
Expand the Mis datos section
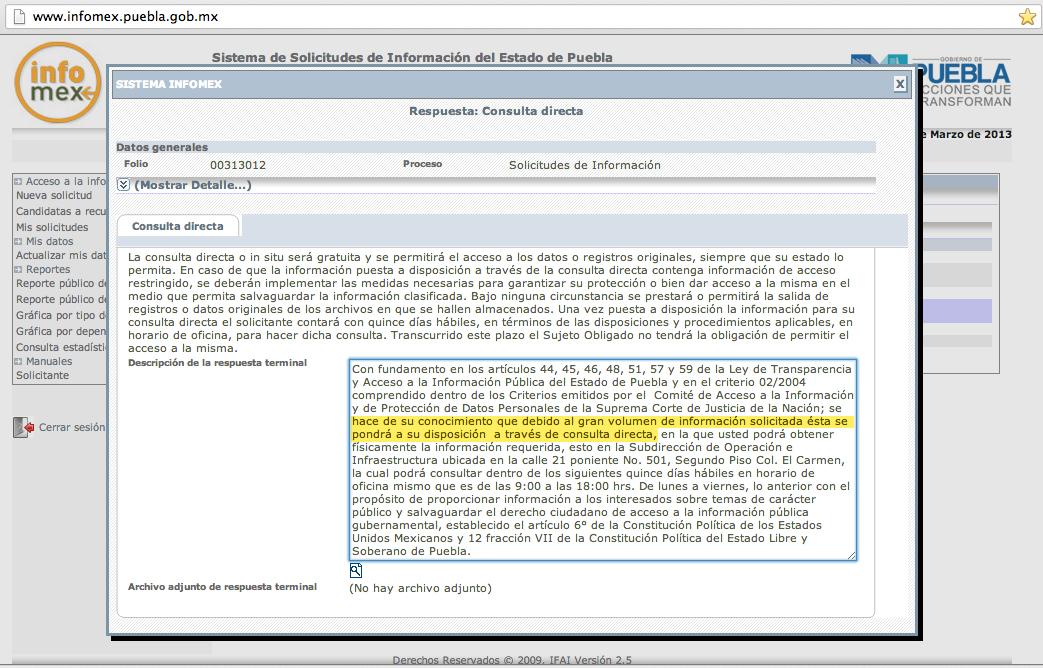(18, 241)
